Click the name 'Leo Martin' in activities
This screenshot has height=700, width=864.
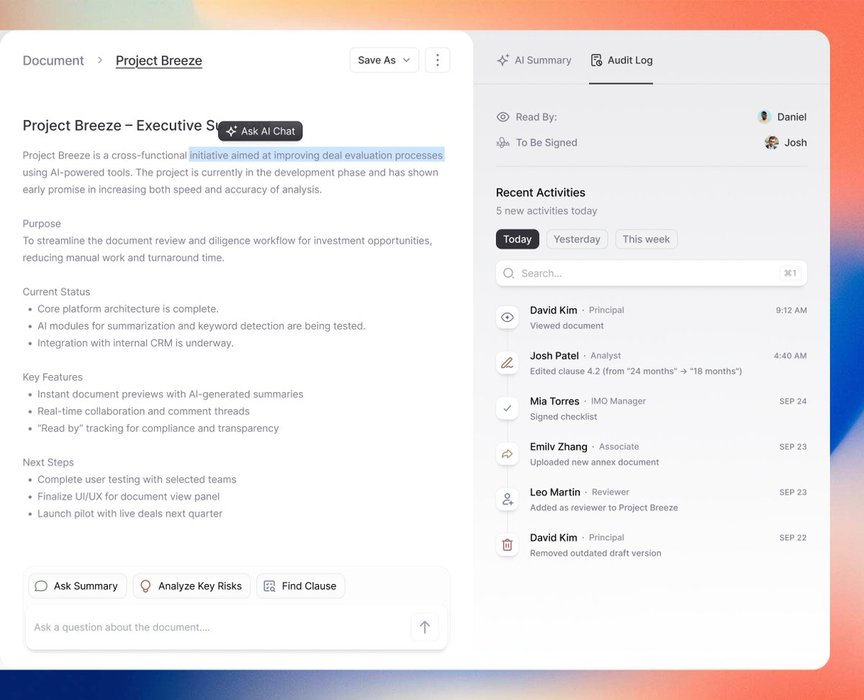(555, 492)
